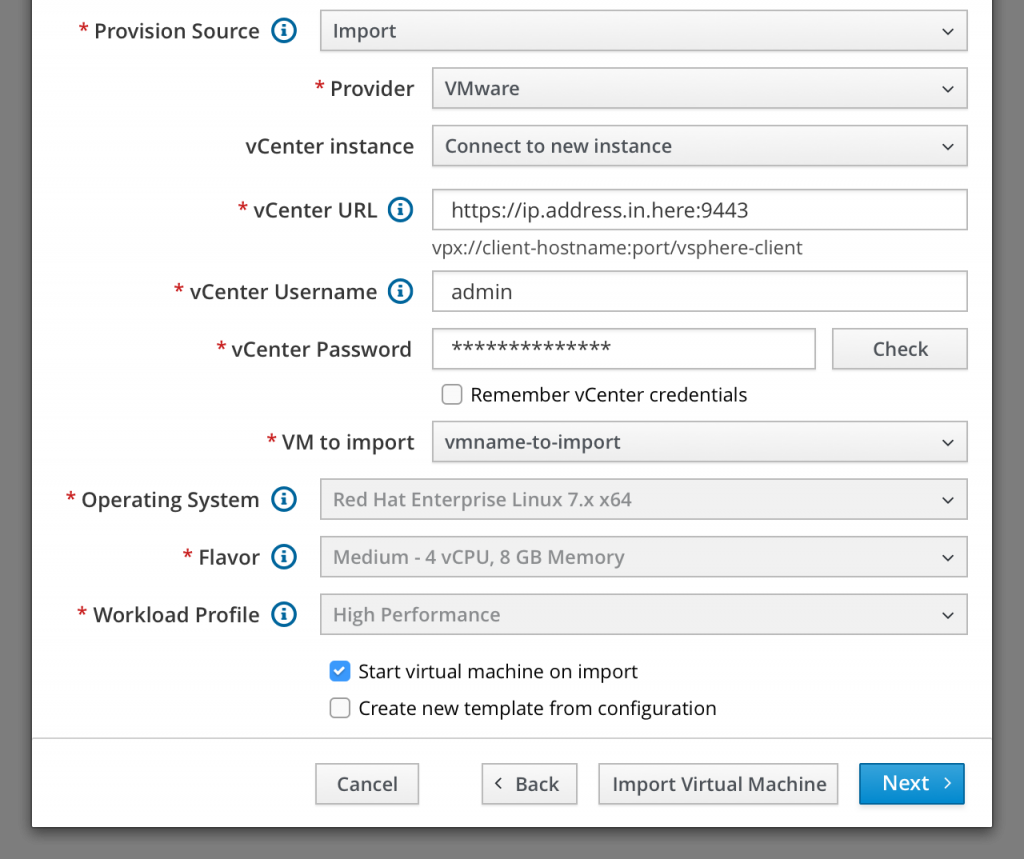The image size is (1024, 859).
Task: Click info icon next to vCenter URL
Action: tap(400, 210)
